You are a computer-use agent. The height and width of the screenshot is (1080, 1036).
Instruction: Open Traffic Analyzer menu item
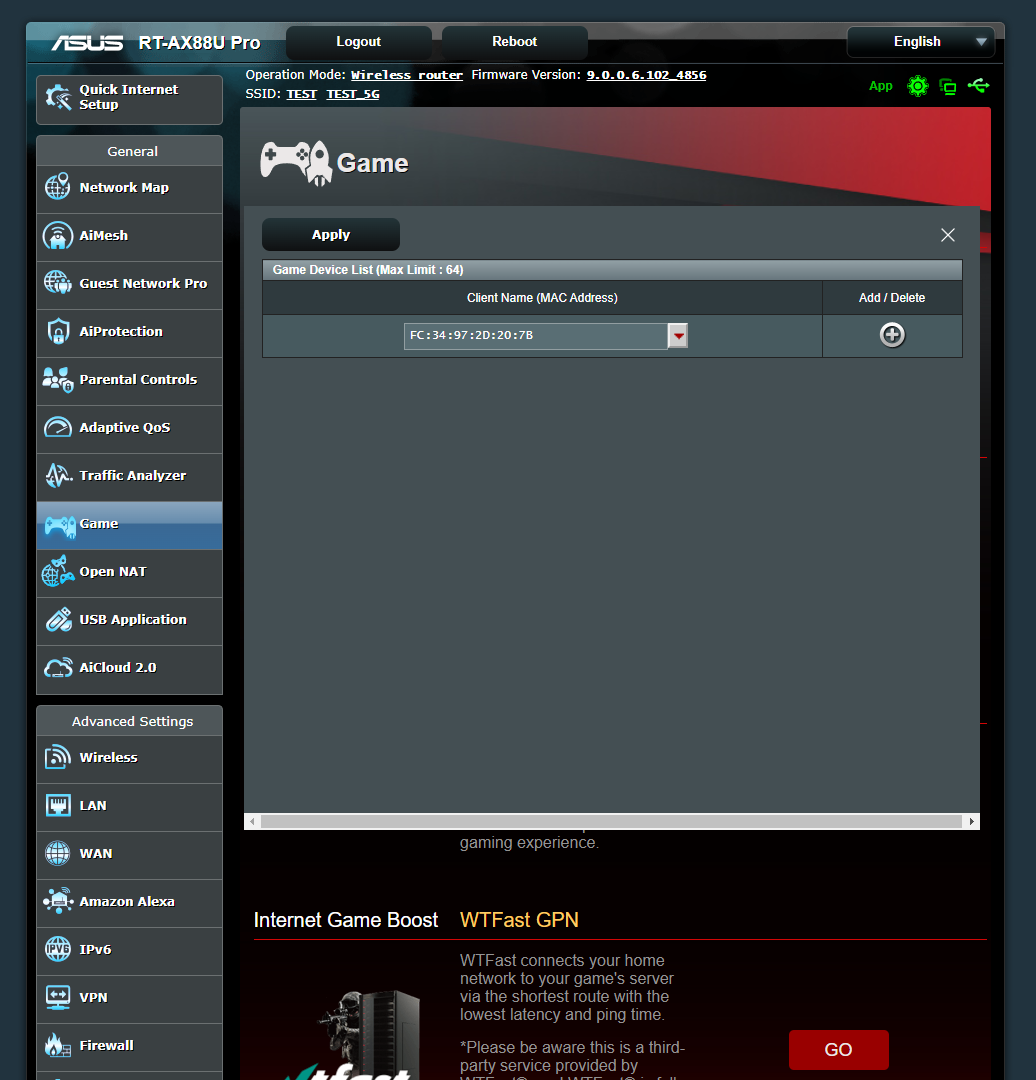coord(130,477)
